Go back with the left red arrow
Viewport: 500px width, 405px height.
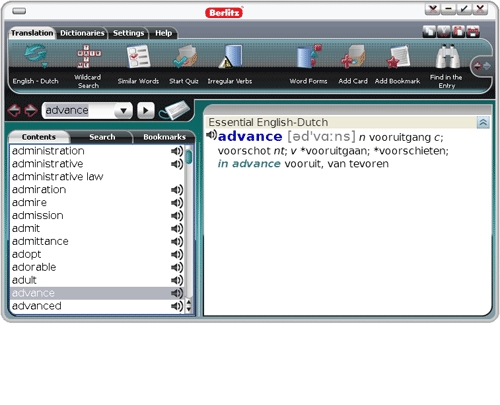[14, 110]
